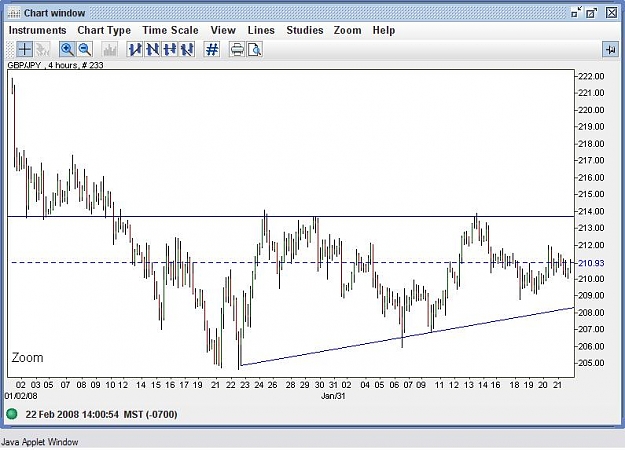Click the '01/02/08' start date label
Screen dimensions: 625x450
click(21, 396)
